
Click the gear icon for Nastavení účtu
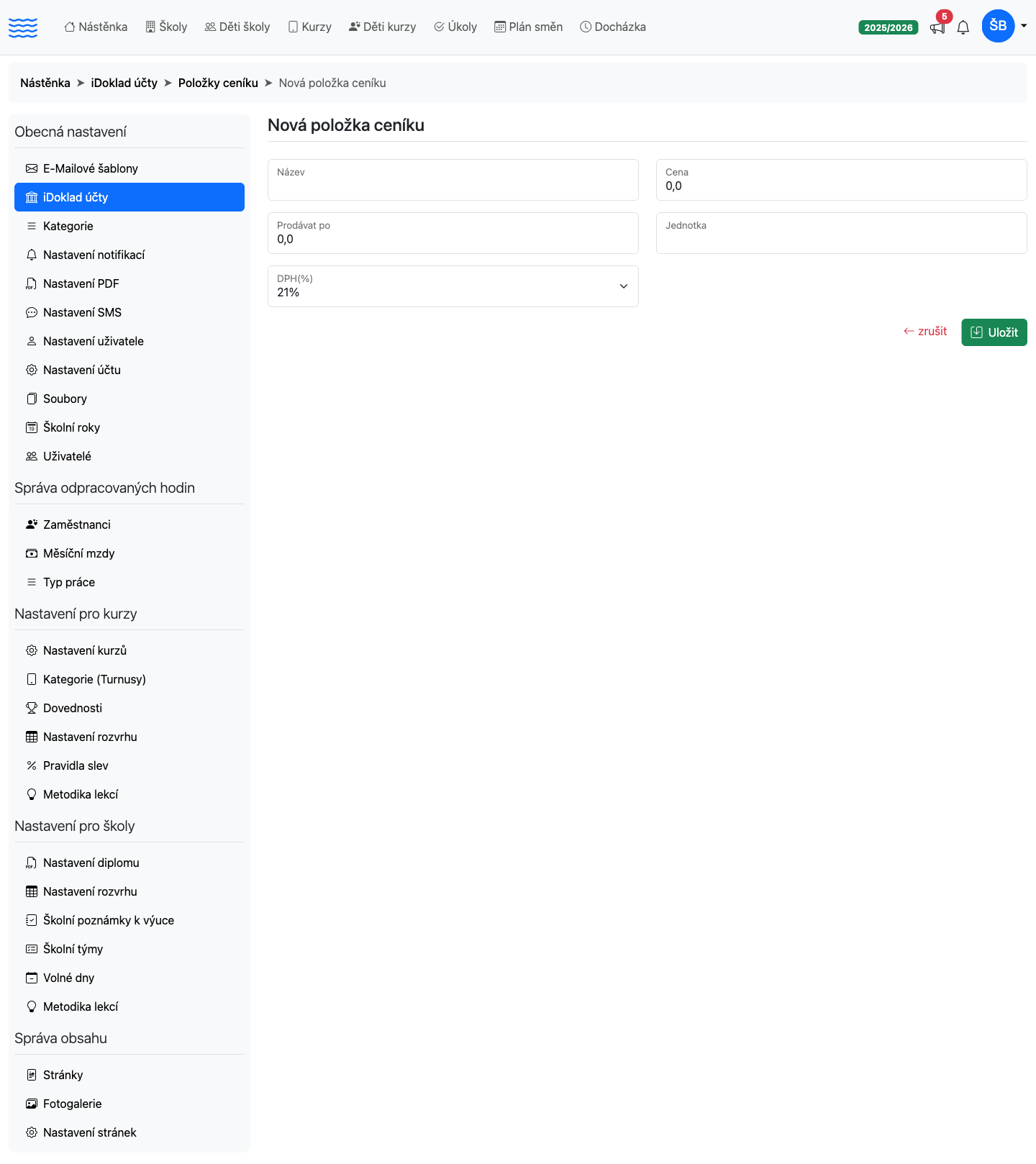32,370
